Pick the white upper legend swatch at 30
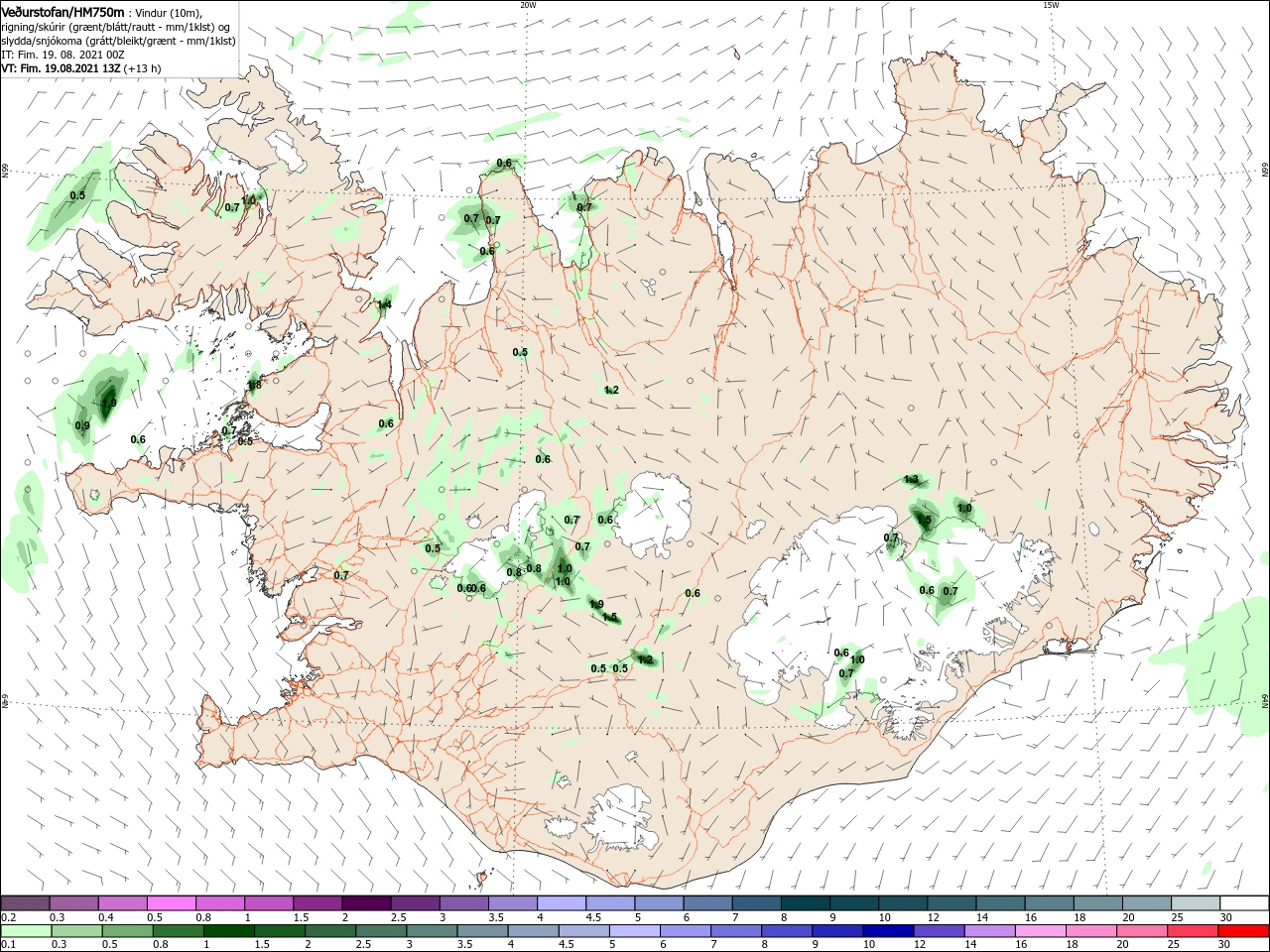Viewport: 1270px width, 952px height. coord(1244,903)
